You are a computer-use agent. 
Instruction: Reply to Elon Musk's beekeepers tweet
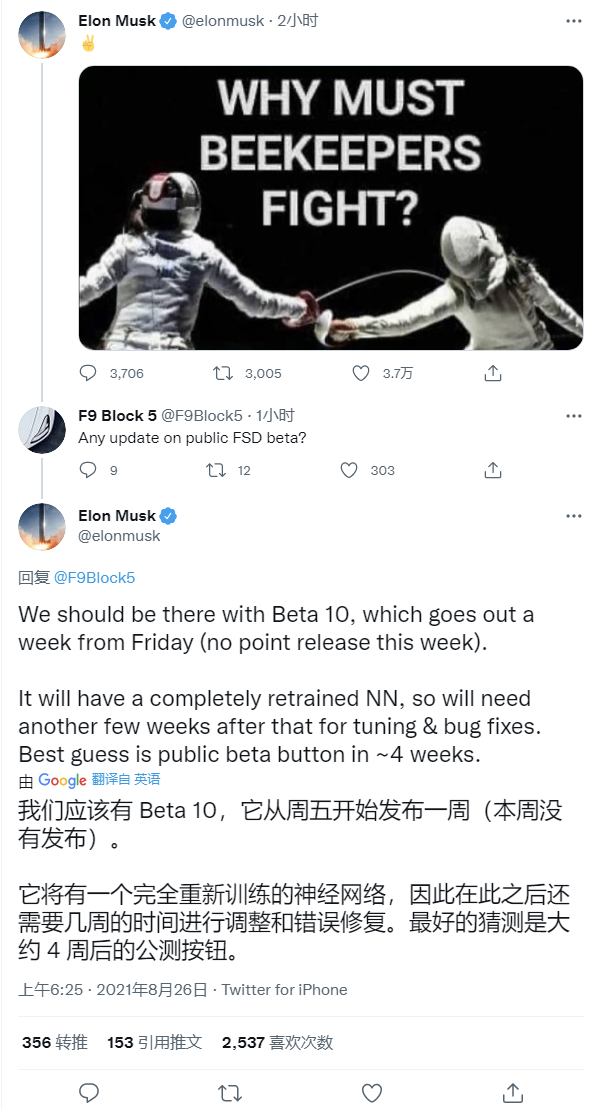pos(89,373)
